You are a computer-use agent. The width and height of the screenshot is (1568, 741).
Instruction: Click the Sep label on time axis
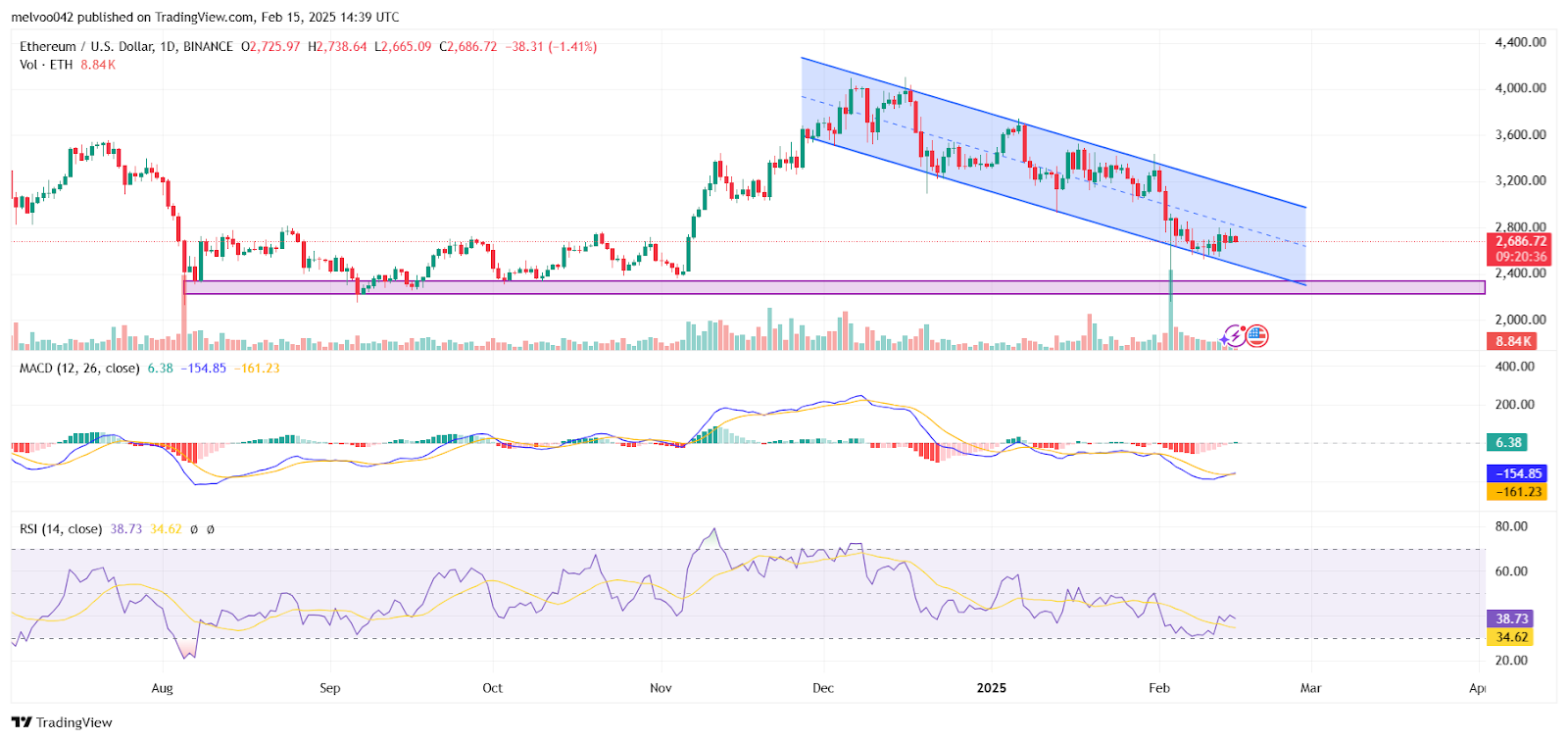[330, 688]
